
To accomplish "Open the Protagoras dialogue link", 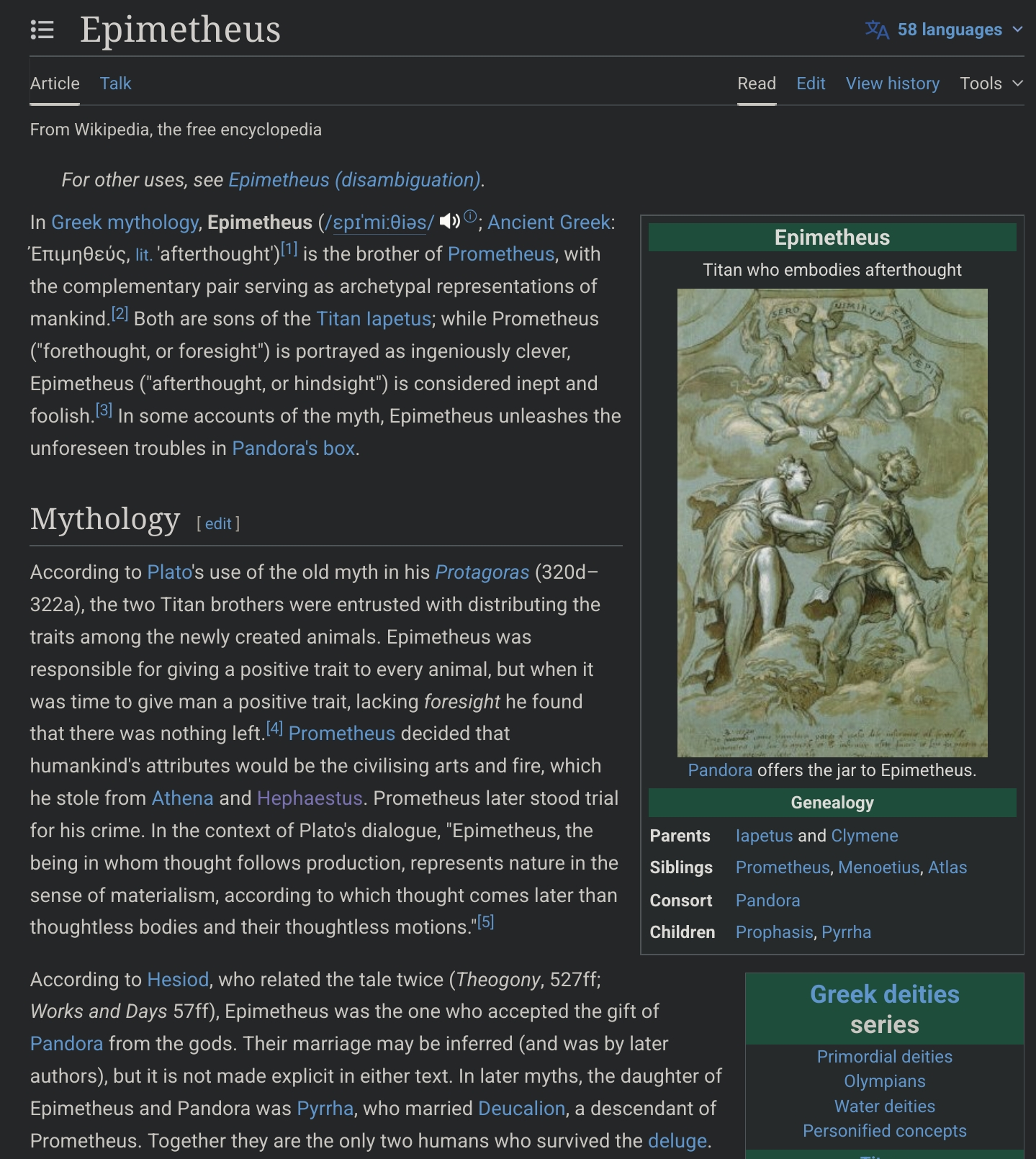I will 482,572.
